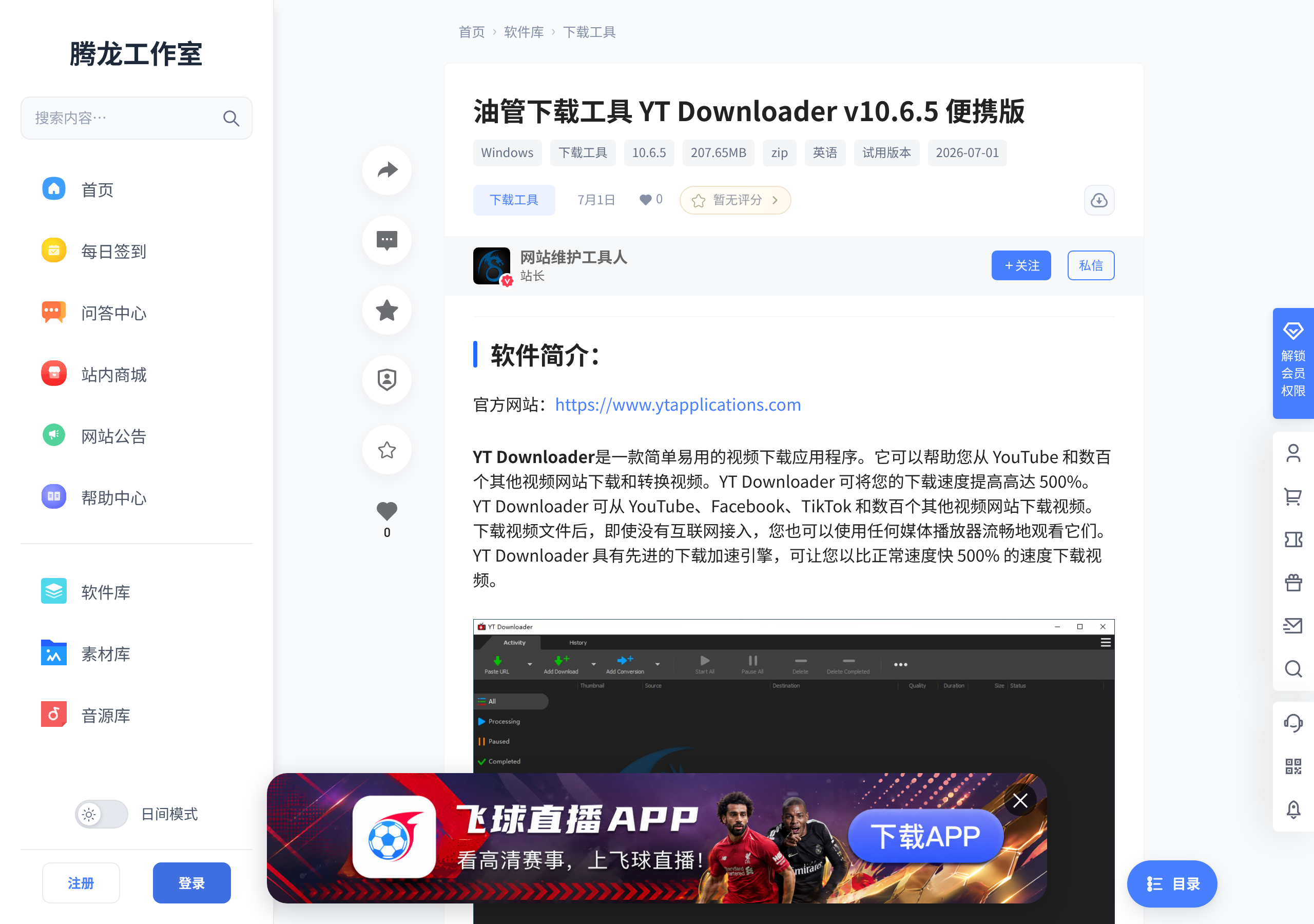Show the QR code icon
This screenshot has width=1314, height=924.
click(x=1293, y=766)
